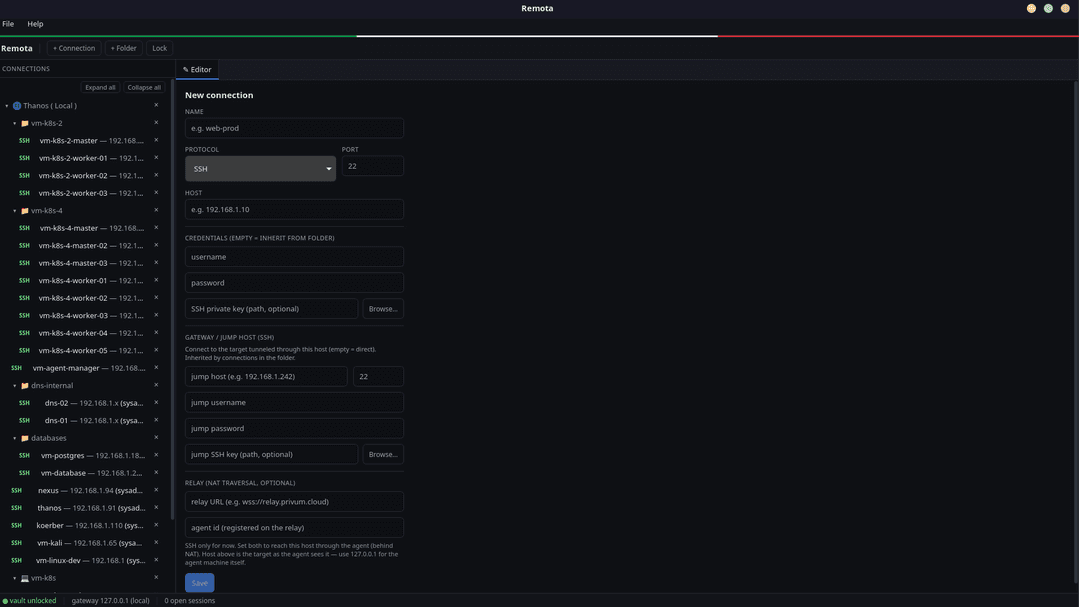Click SSH badge of vm-k8s-2-master
Image resolution: width=1080 pixels, height=607 pixels.
25,141
